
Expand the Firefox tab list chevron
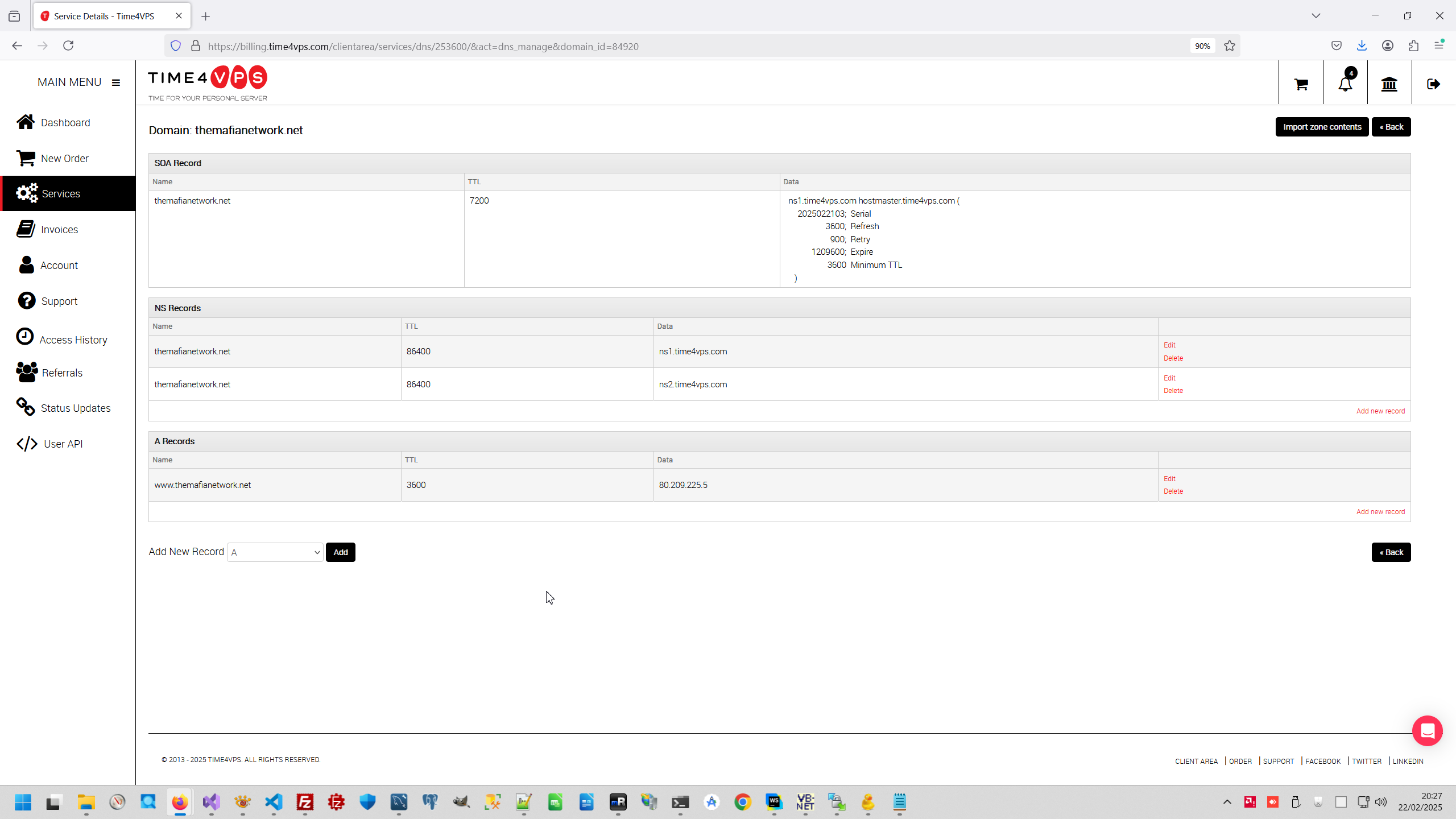point(1316,16)
